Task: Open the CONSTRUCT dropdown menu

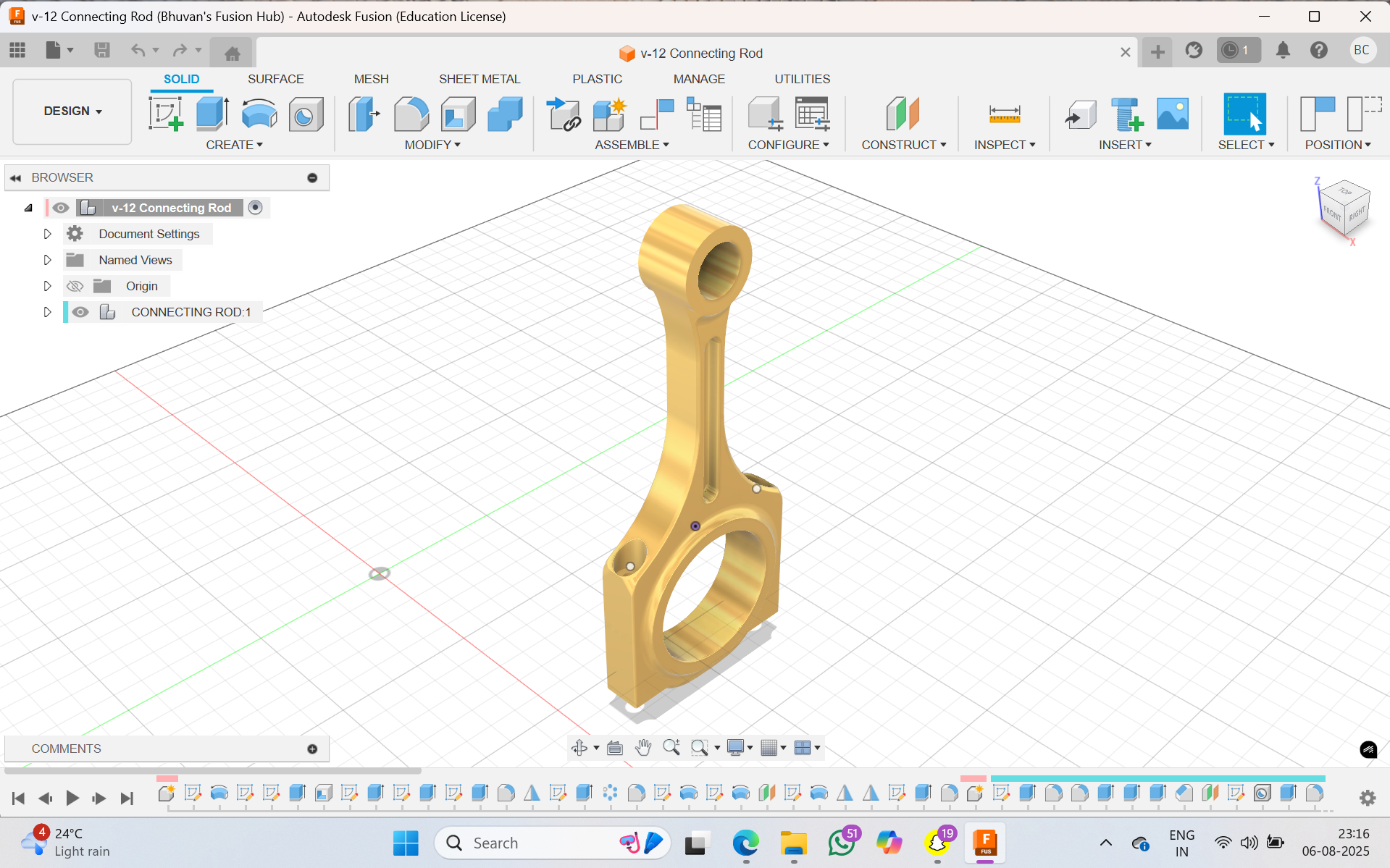Action: click(903, 145)
